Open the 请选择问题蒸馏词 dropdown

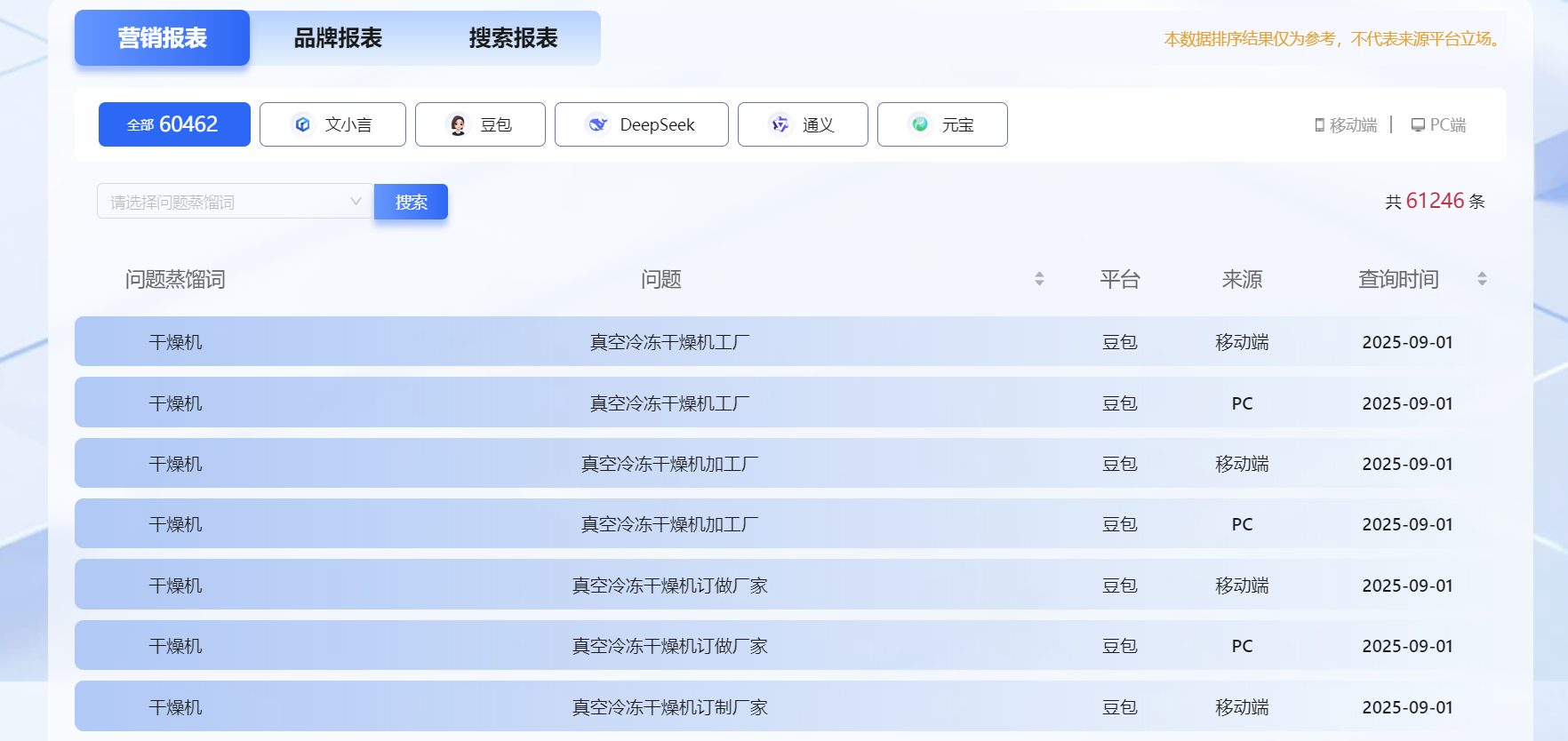coord(235,202)
